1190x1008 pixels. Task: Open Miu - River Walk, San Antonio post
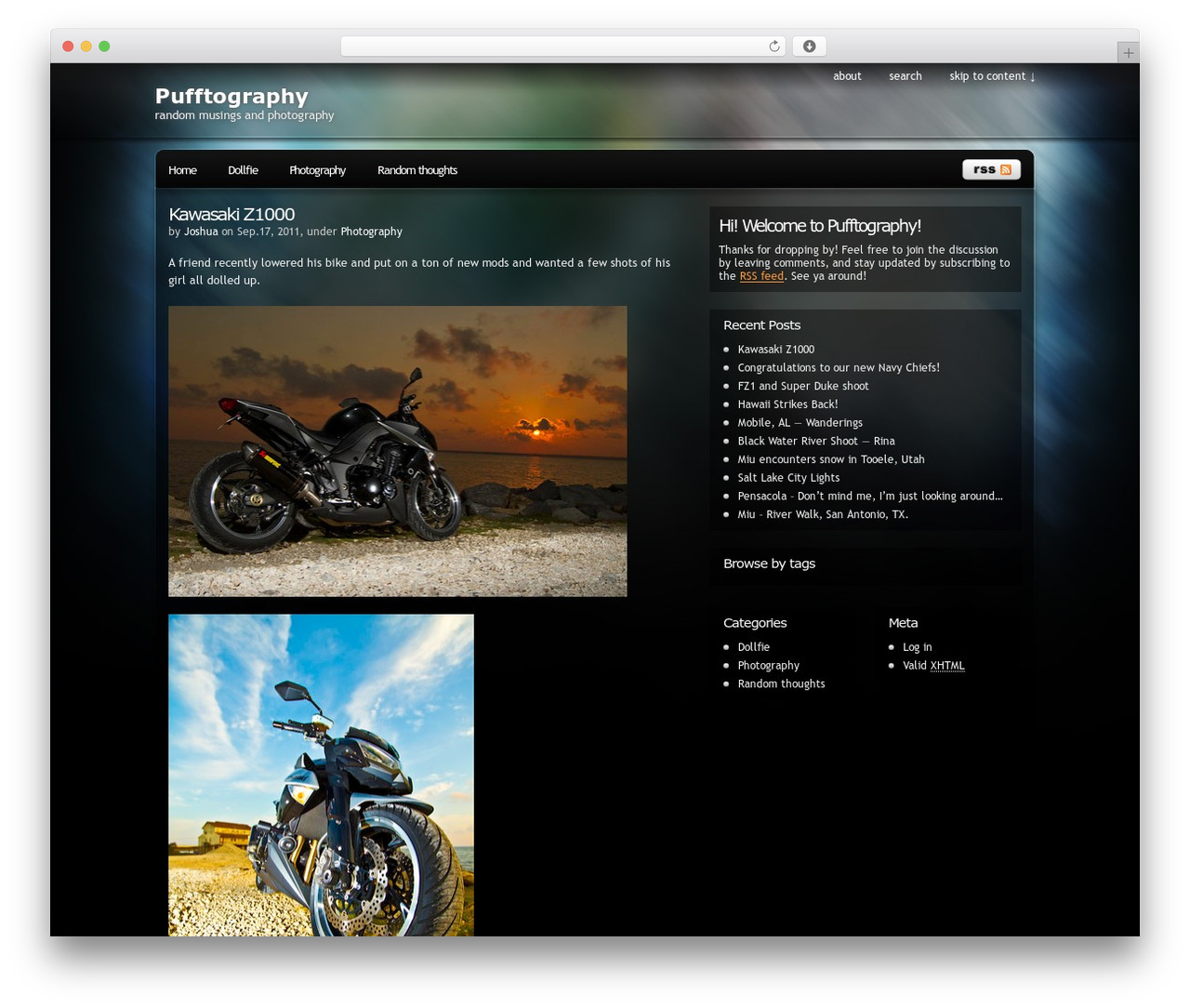[x=823, y=514]
